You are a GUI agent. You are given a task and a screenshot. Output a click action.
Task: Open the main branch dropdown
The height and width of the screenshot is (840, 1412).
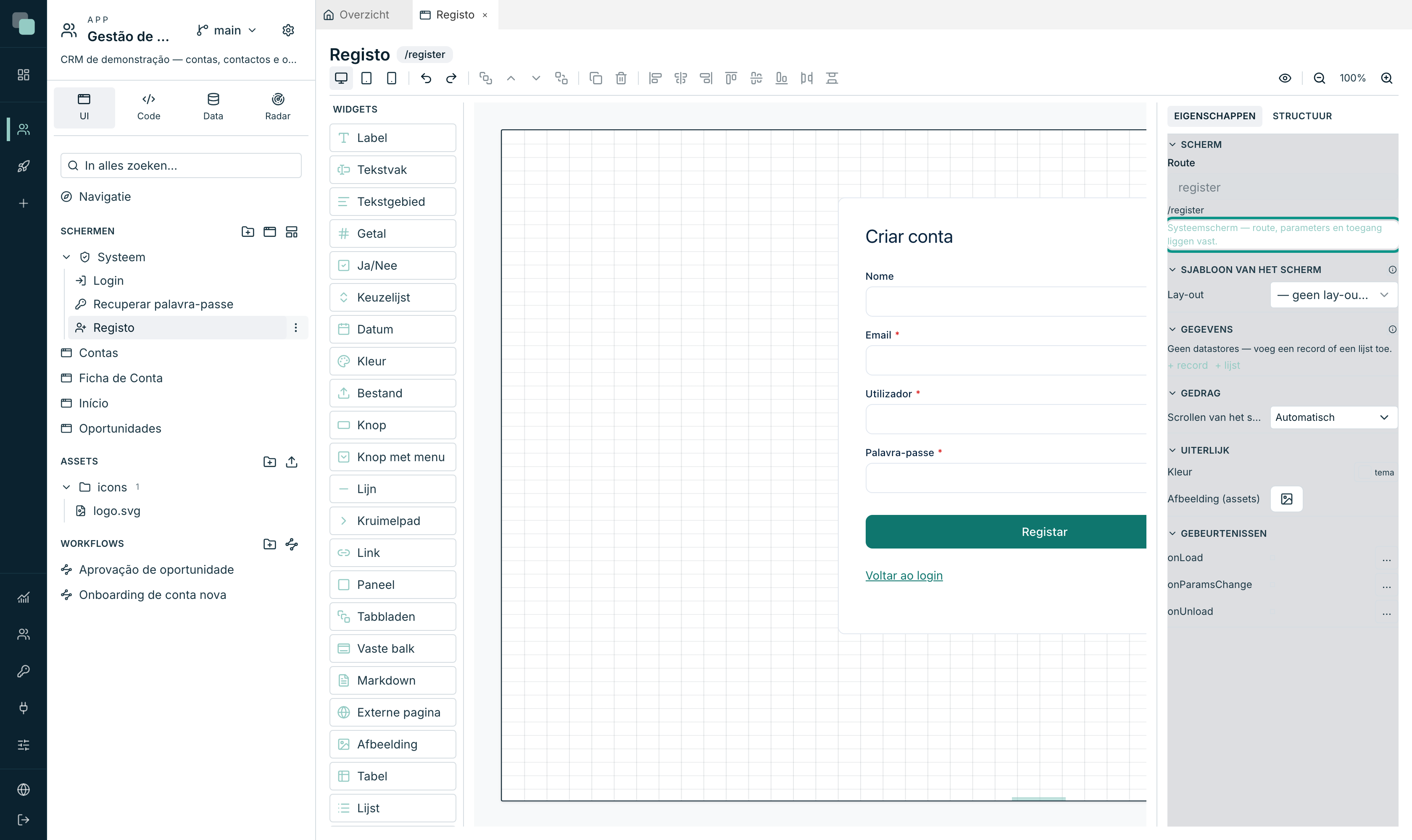tap(227, 30)
